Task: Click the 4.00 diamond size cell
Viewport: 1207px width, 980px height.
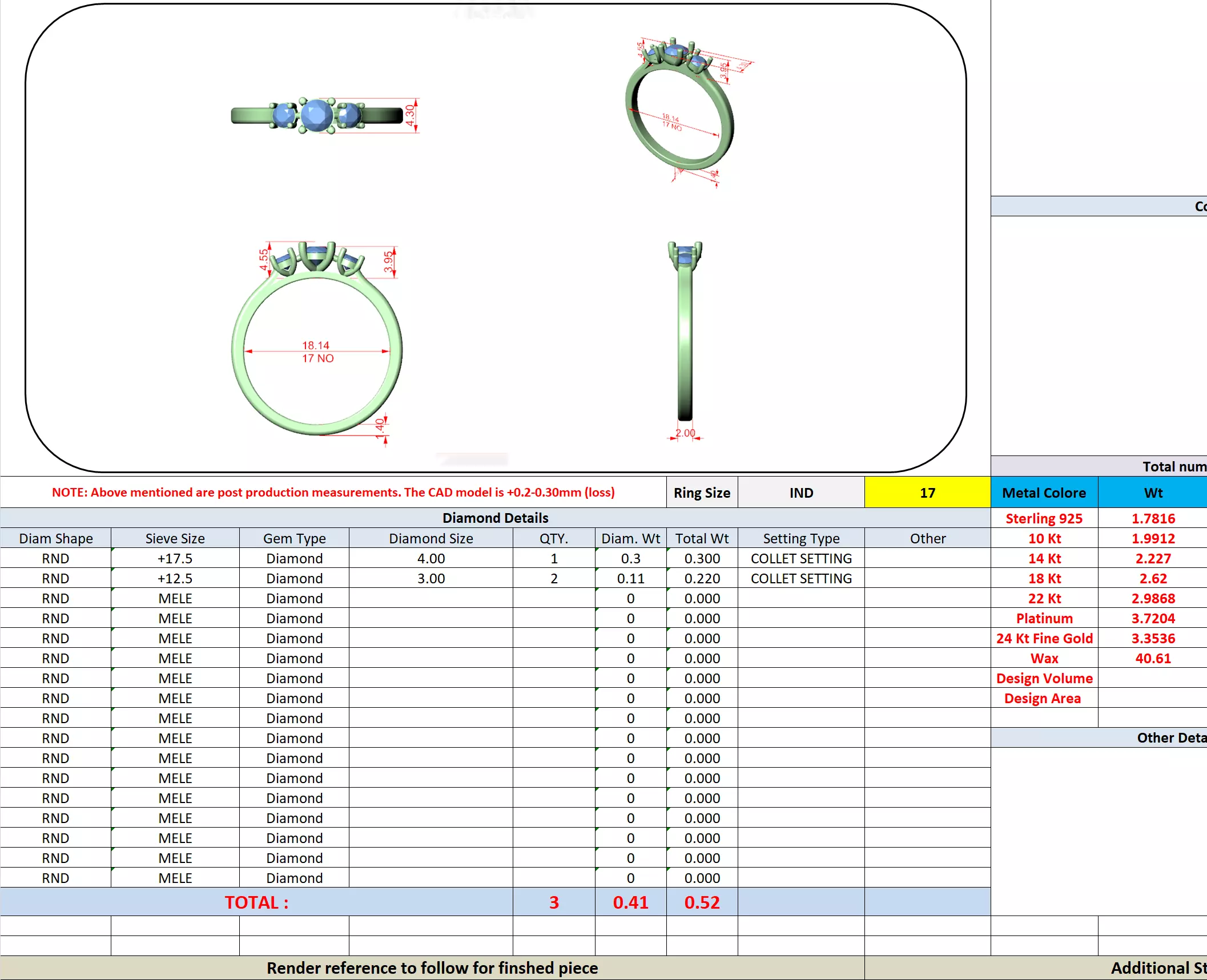Action: click(x=431, y=558)
